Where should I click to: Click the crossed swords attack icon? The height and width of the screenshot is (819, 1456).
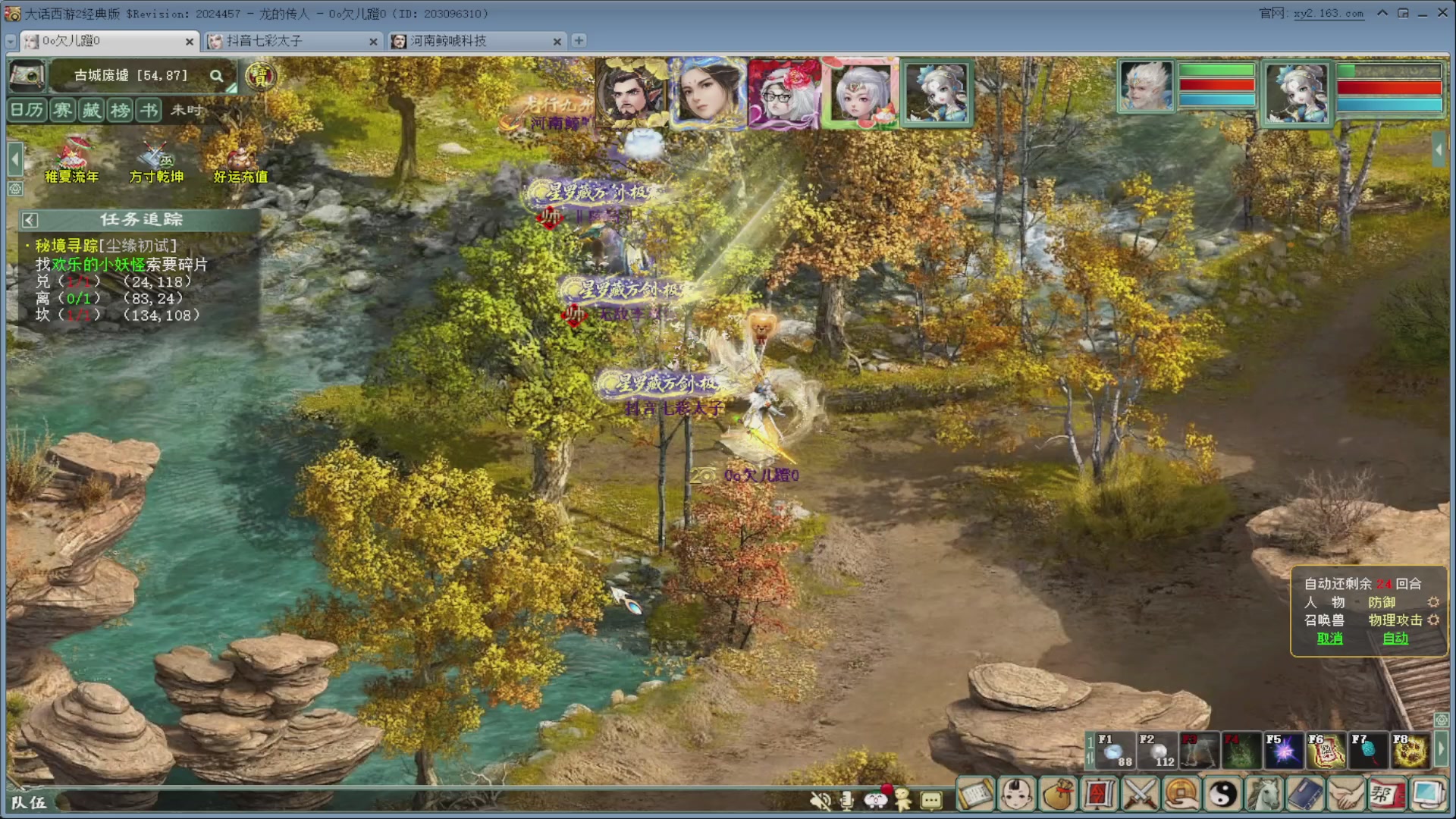coord(1140,795)
